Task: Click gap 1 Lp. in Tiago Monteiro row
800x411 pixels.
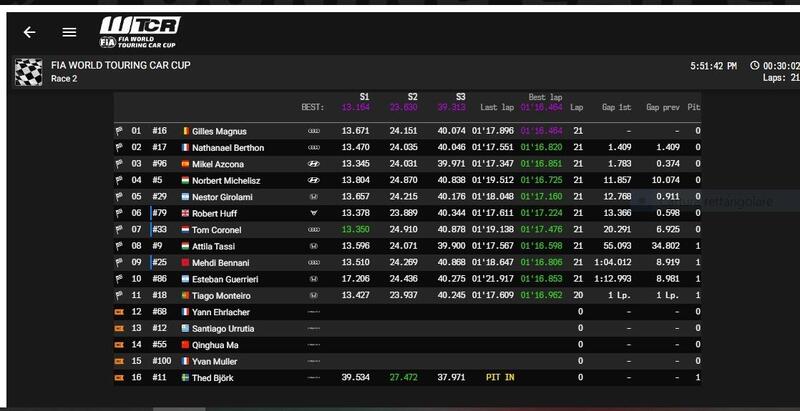Action: 619,295
